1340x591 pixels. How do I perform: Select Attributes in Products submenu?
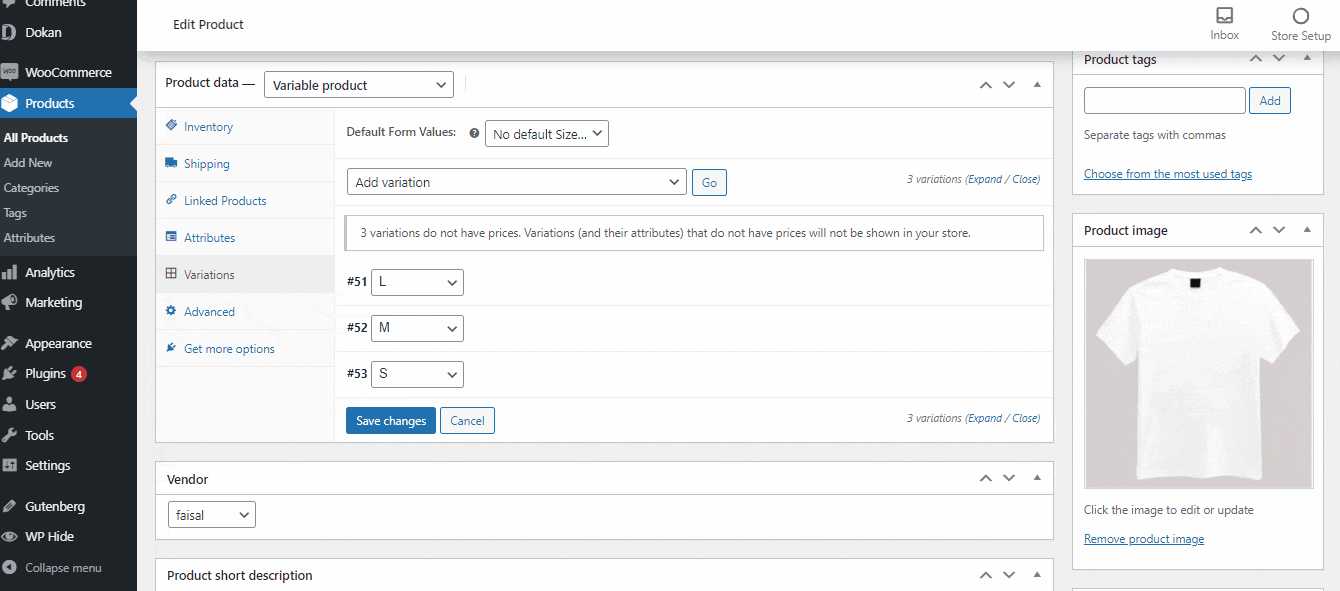(29, 237)
